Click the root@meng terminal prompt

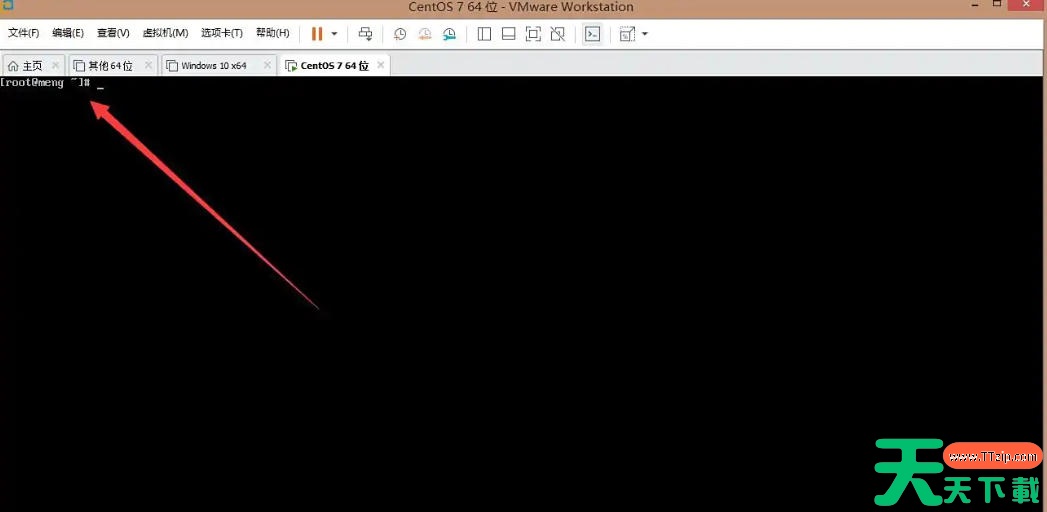pyautogui.click(x=45, y=83)
